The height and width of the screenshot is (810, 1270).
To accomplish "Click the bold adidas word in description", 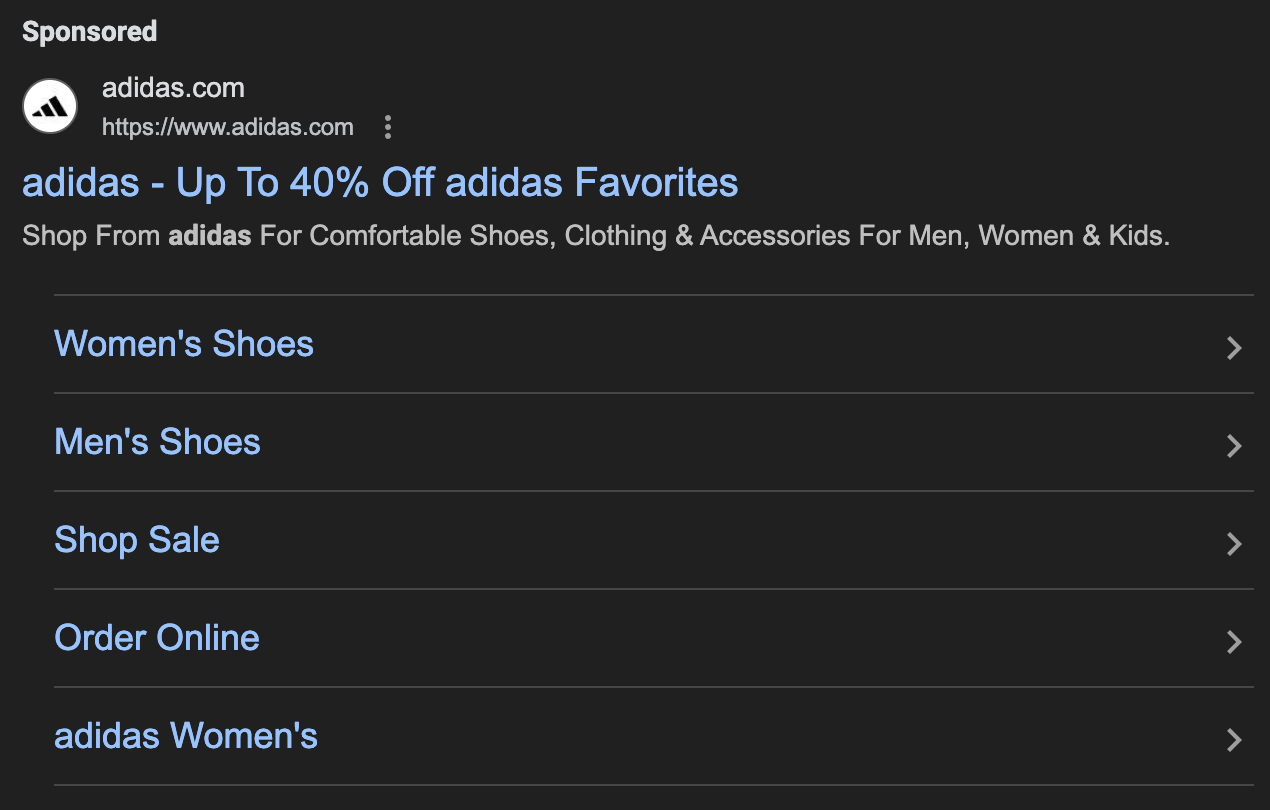I will tap(210, 236).
